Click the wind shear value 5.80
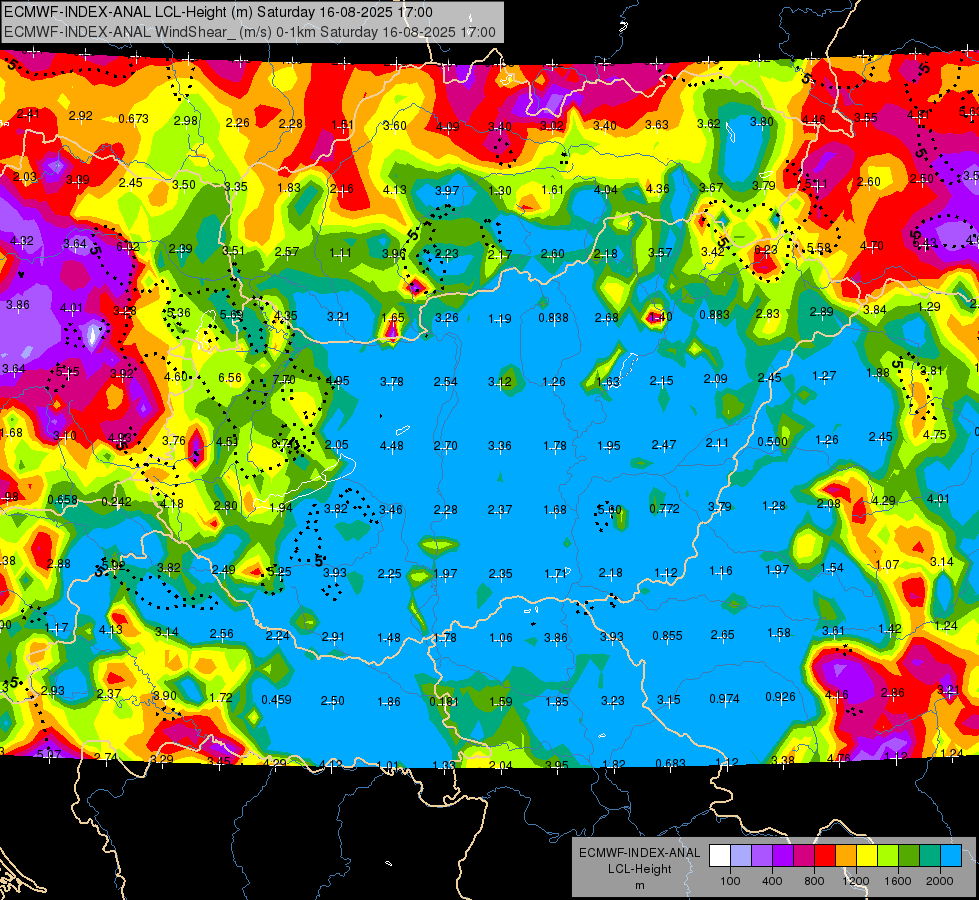Screen dimensions: 979x900 pyautogui.click(x=610, y=510)
